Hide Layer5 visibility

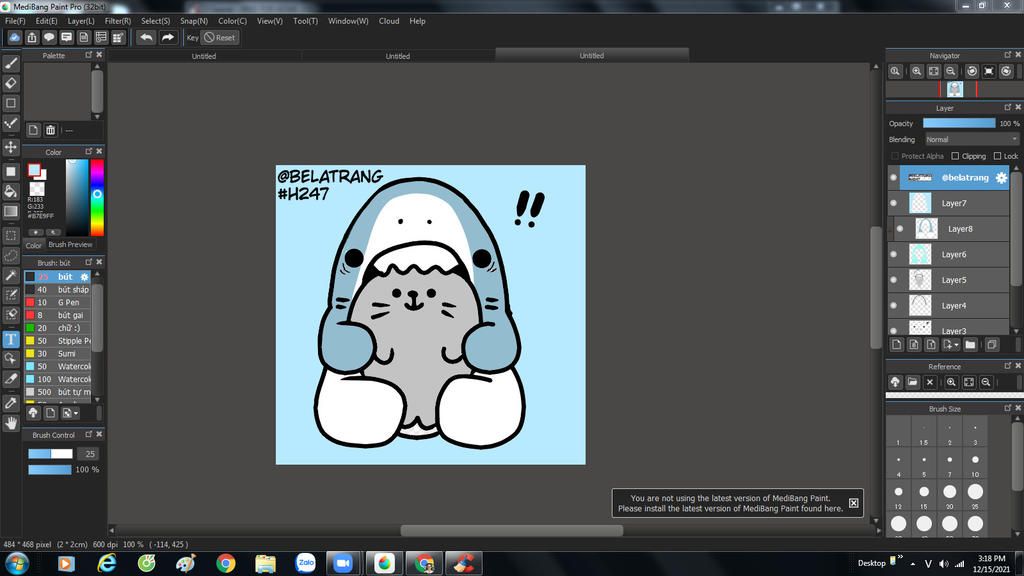pyautogui.click(x=894, y=280)
